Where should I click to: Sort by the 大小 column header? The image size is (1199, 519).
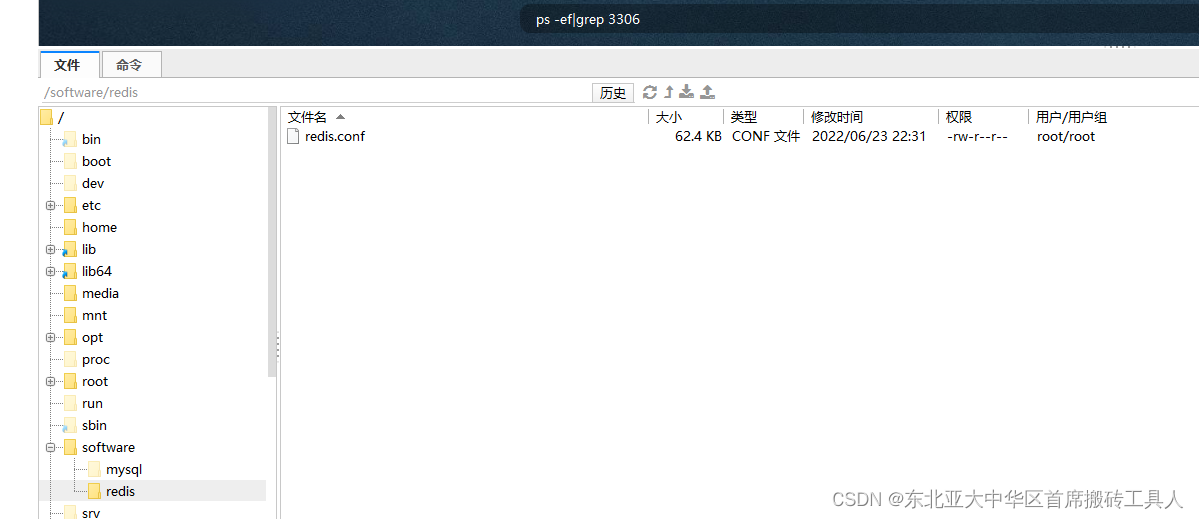coord(669,117)
